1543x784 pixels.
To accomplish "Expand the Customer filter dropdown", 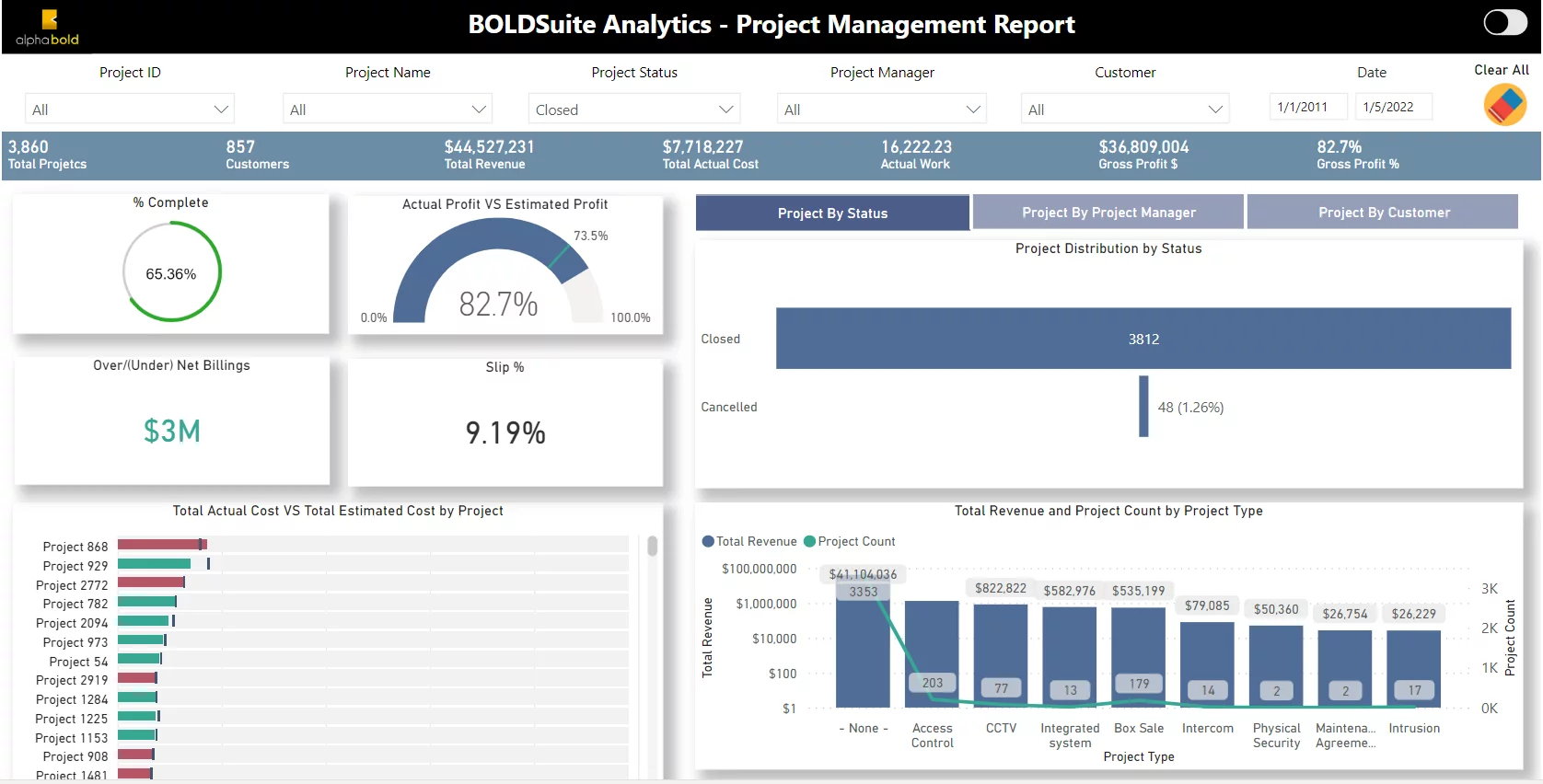I will click(x=1125, y=109).
